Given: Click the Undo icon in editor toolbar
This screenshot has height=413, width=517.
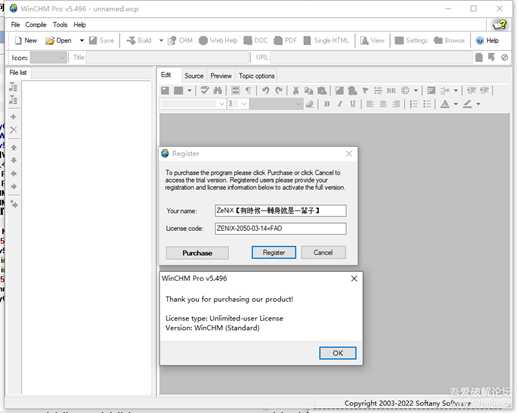Looking at the screenshot, I should [265, 90].
